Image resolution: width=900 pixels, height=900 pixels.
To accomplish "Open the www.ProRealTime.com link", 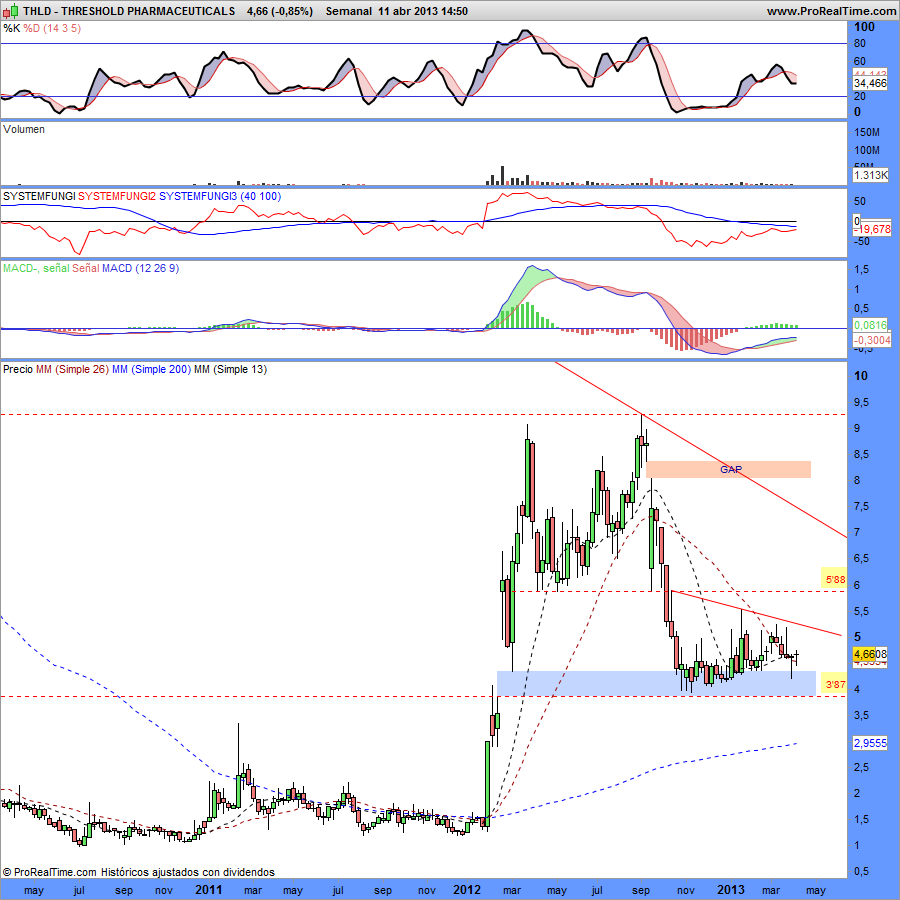I will [x=831, y=11].
